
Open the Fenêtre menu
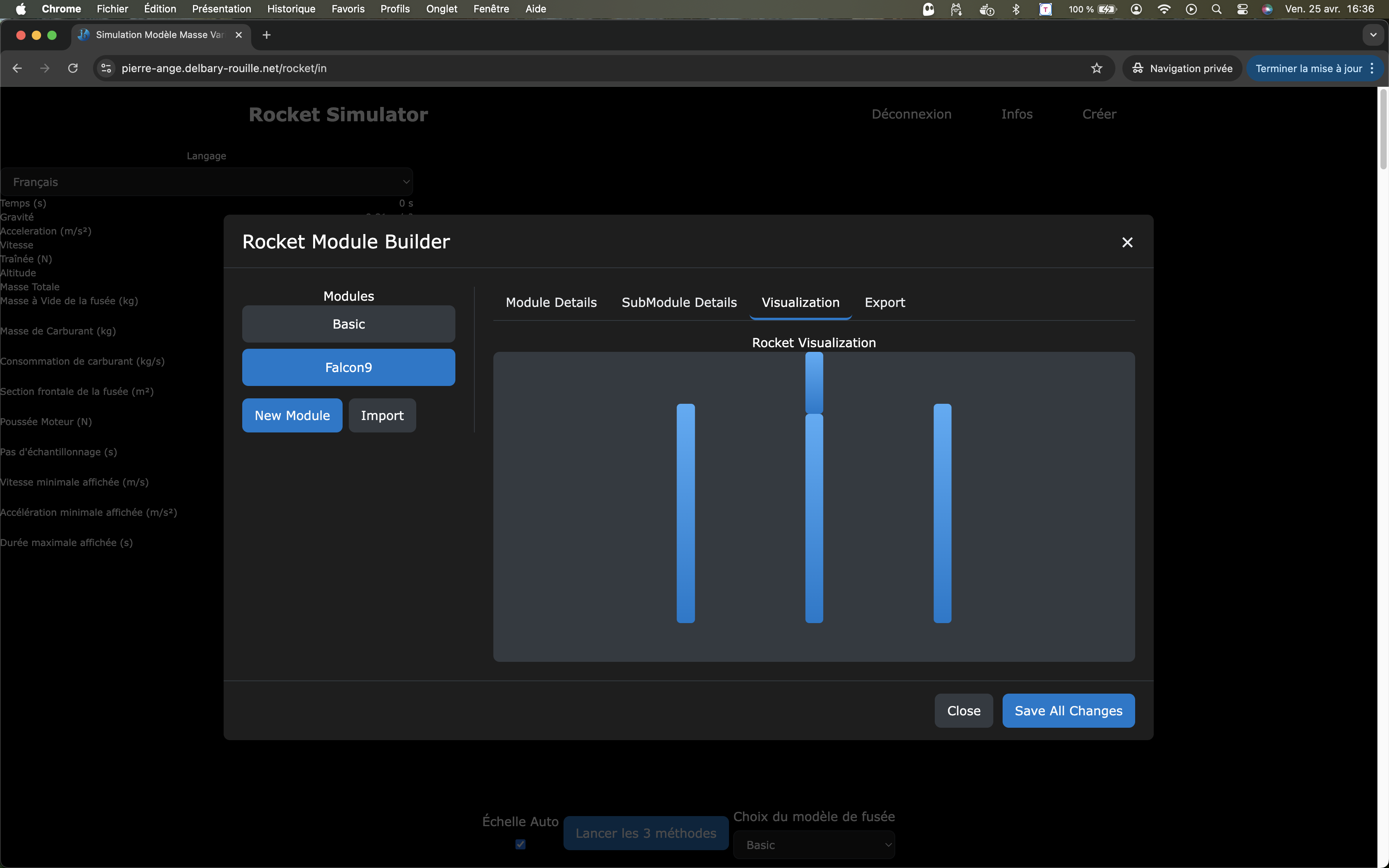491,9
